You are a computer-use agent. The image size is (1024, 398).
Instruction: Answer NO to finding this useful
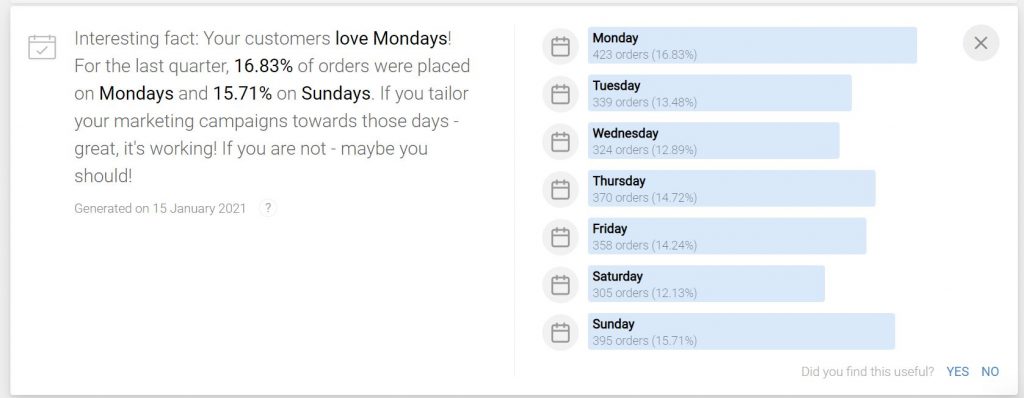[x=990, y=372]
